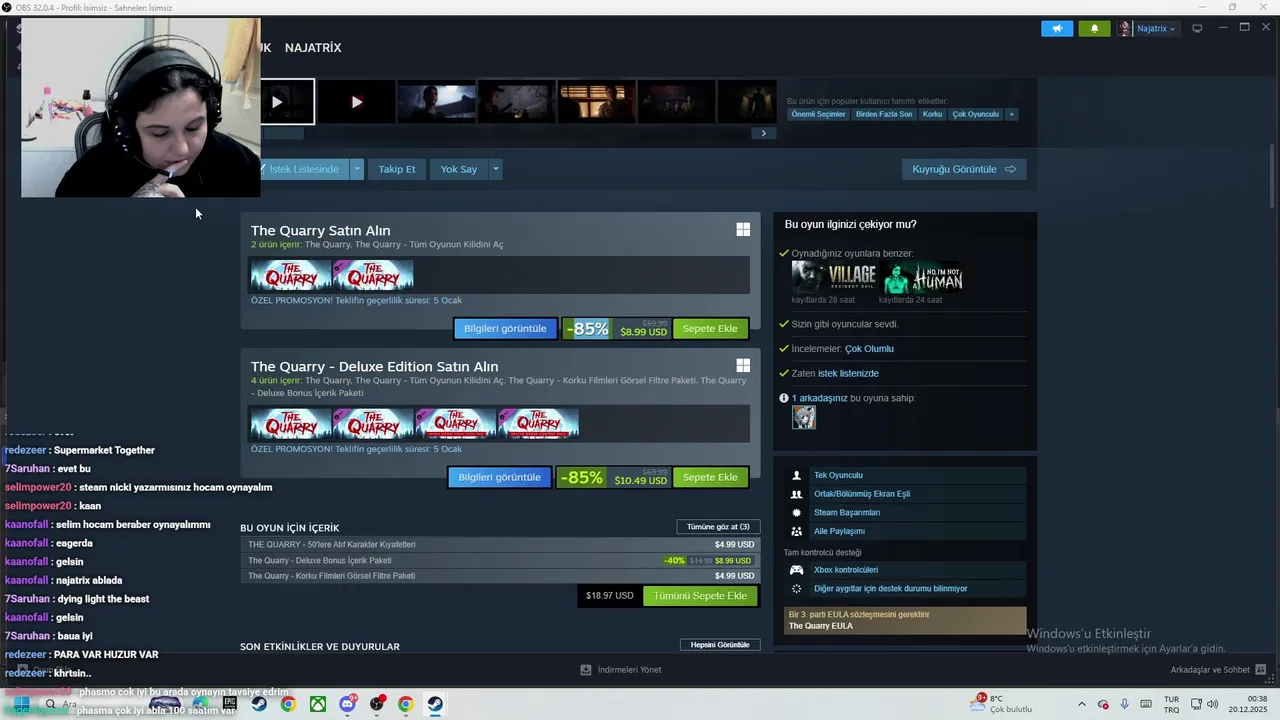Open the 50'lere Atıf Karakter Kıyafetleri DLC row

tap(499, 545)
